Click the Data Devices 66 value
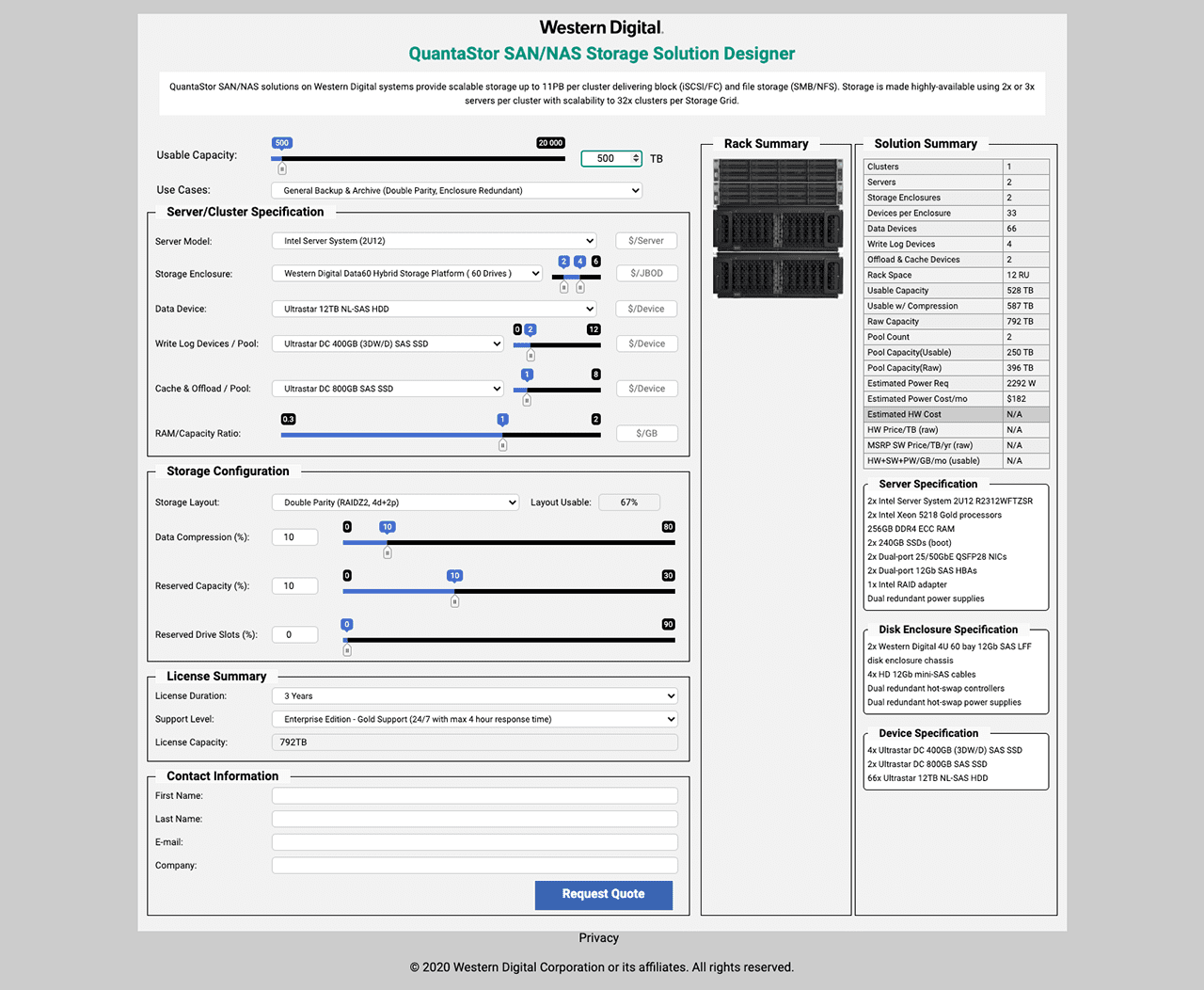This screenshot has width=1204, height=990. 1011,229
